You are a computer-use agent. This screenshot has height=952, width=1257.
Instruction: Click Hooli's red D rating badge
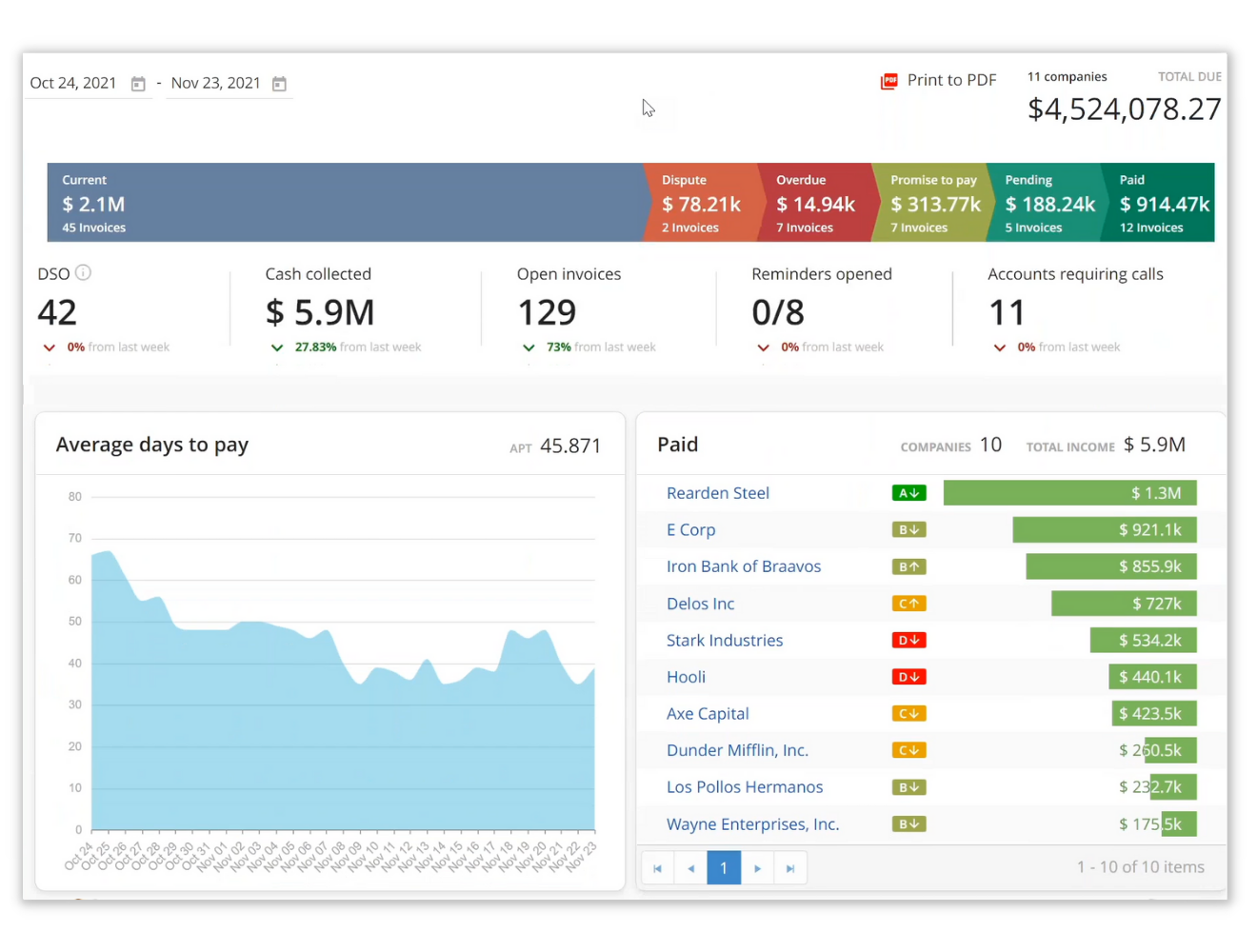tap(908, 676)
